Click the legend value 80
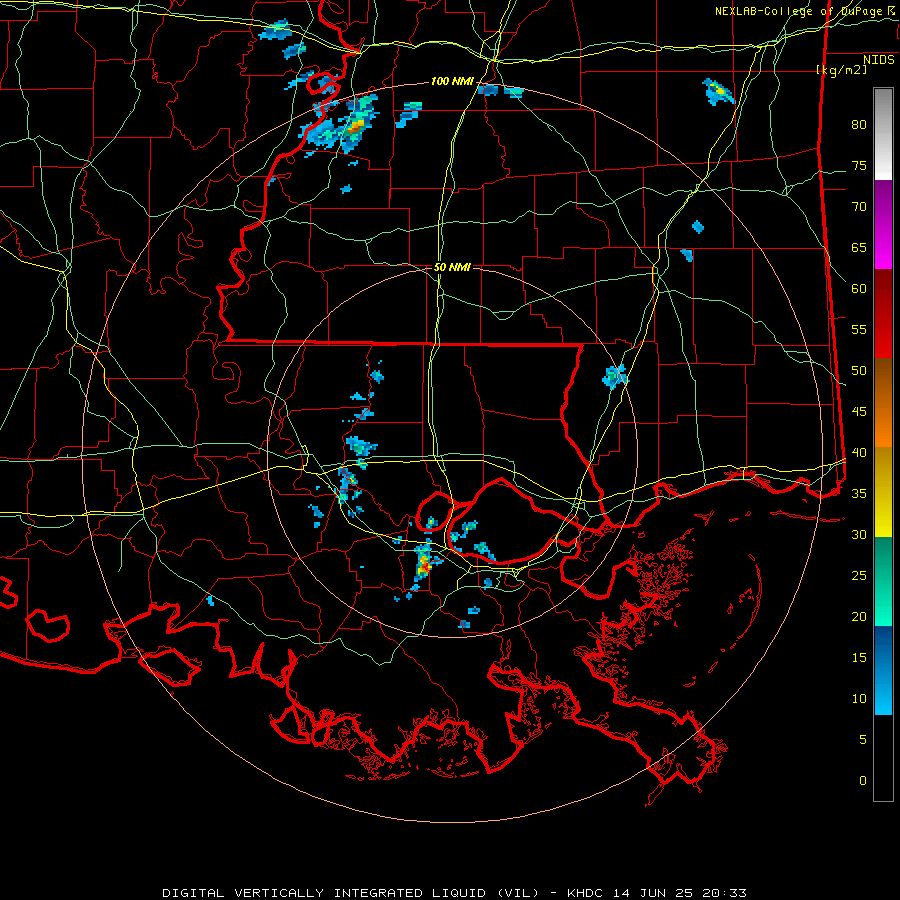Screen dimensions: 900x900 click(x=859, y=125)
